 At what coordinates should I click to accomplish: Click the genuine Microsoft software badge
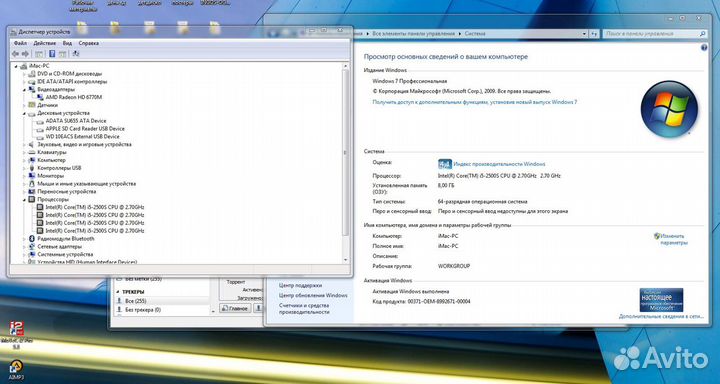661,300
